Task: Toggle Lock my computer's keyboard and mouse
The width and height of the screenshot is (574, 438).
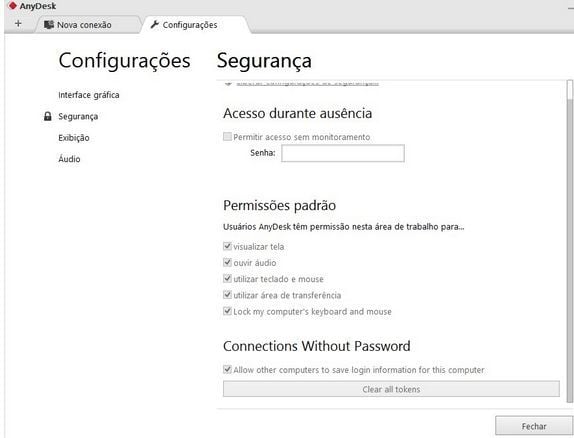Action: (227, 311)
